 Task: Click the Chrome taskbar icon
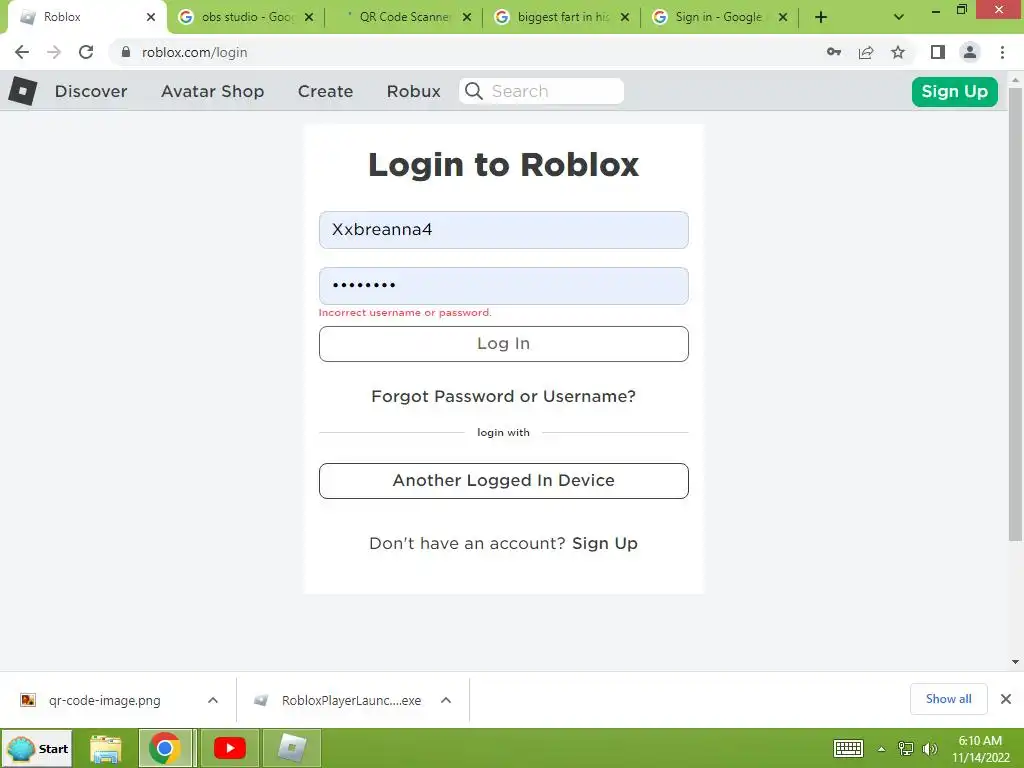point(165,748)
